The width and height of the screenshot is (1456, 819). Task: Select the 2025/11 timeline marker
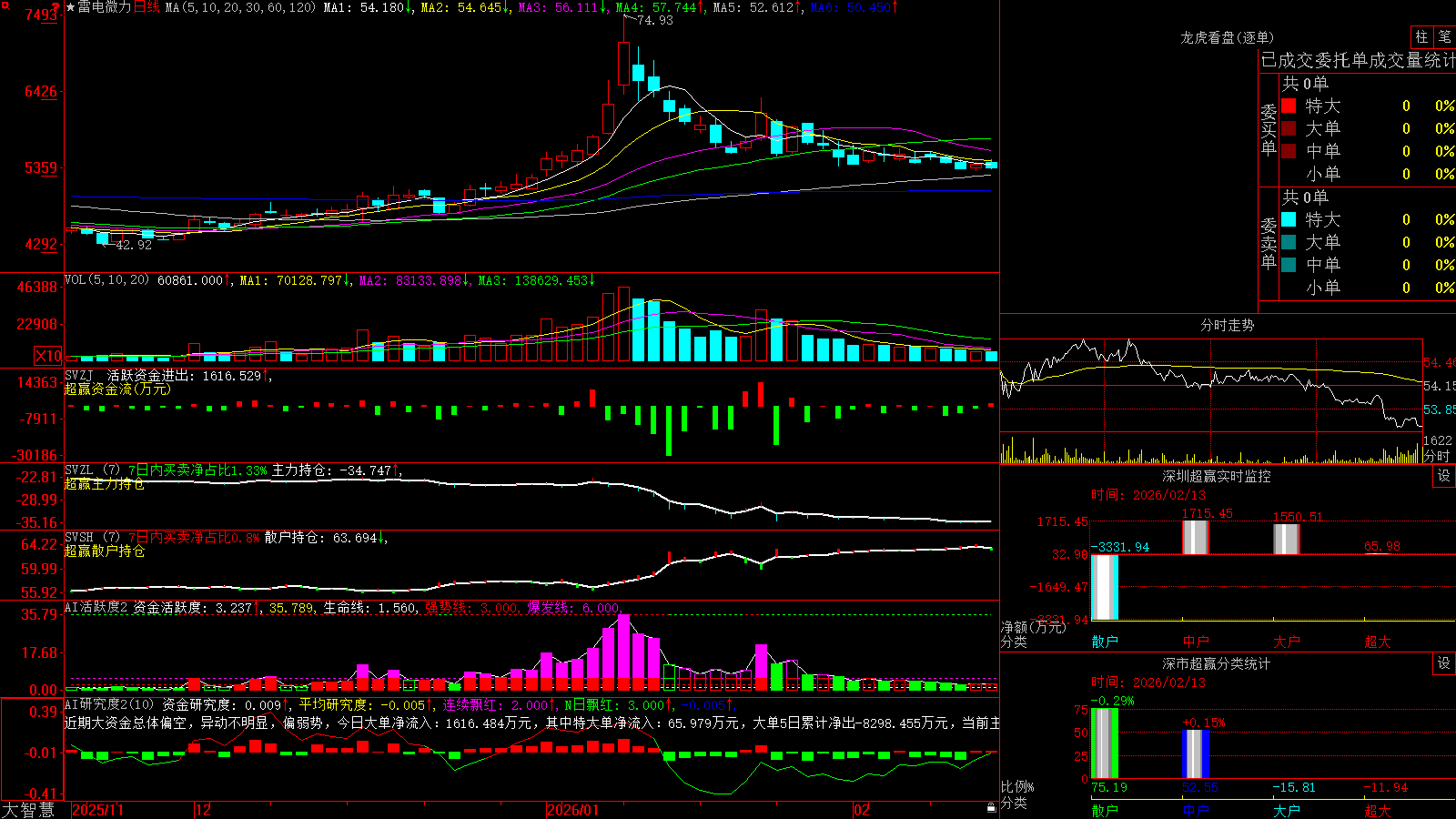pos(97,810)
